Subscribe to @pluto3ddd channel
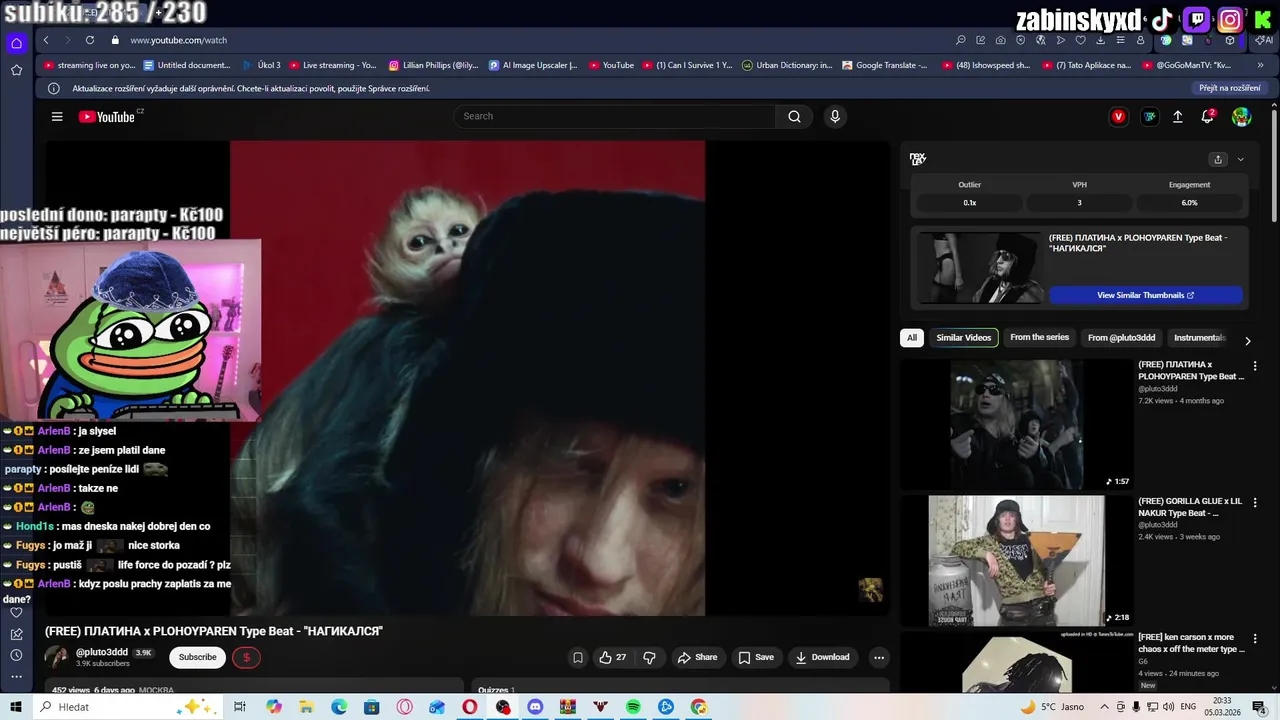 pos(198,657)
